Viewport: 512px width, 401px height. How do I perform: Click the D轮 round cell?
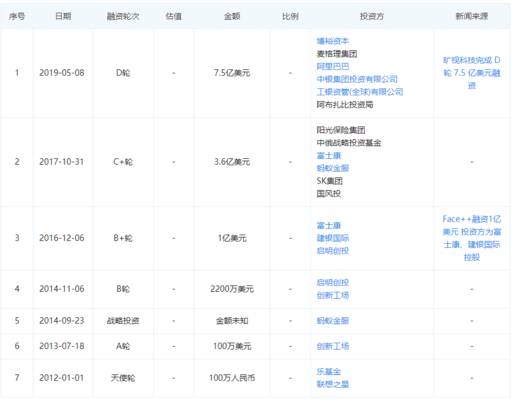click(x=123, y=73)
